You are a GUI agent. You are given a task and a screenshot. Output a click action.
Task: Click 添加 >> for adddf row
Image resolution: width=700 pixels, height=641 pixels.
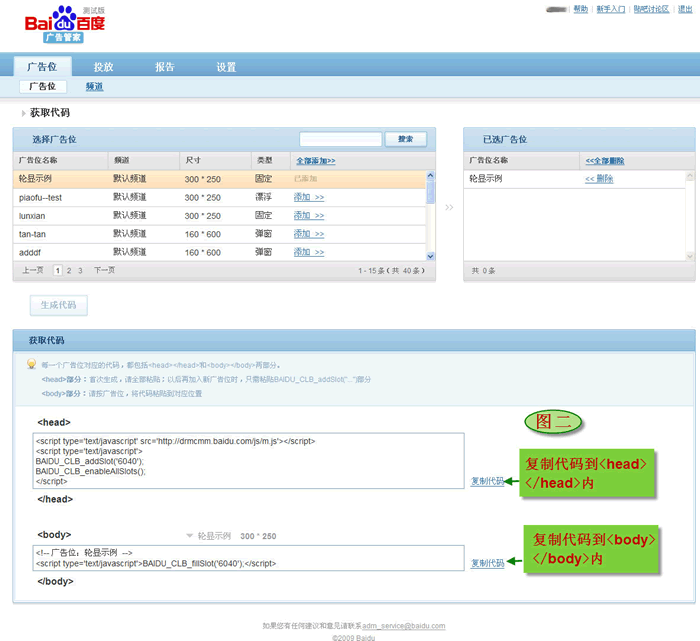[309, 252]
